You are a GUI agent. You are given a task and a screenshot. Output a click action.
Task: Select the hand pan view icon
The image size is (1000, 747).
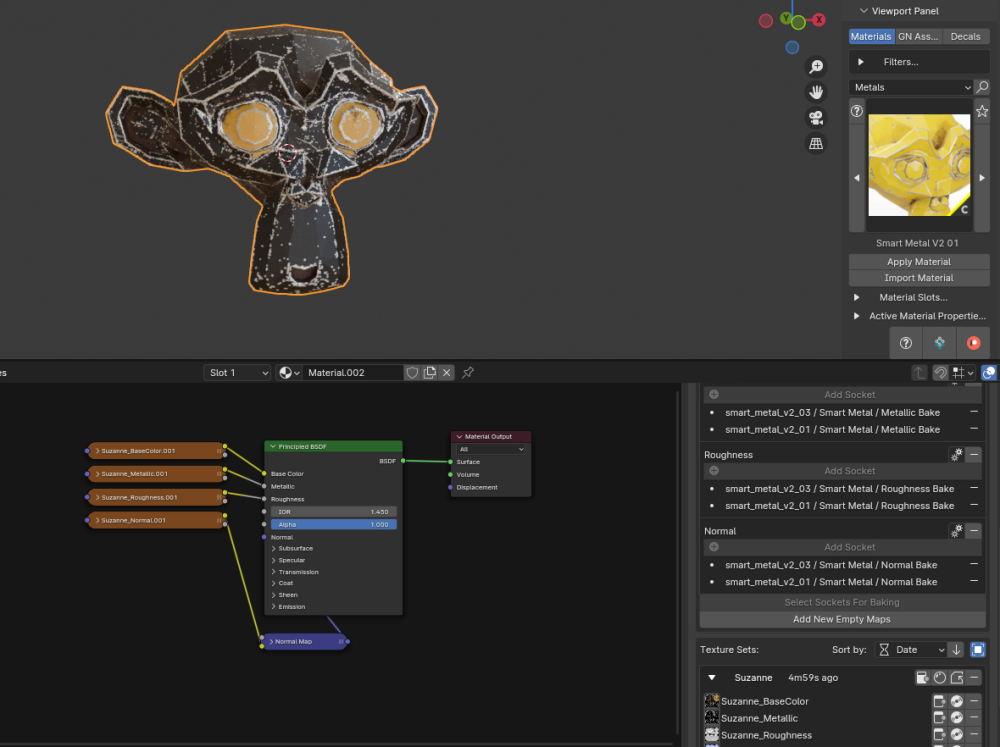816,92
